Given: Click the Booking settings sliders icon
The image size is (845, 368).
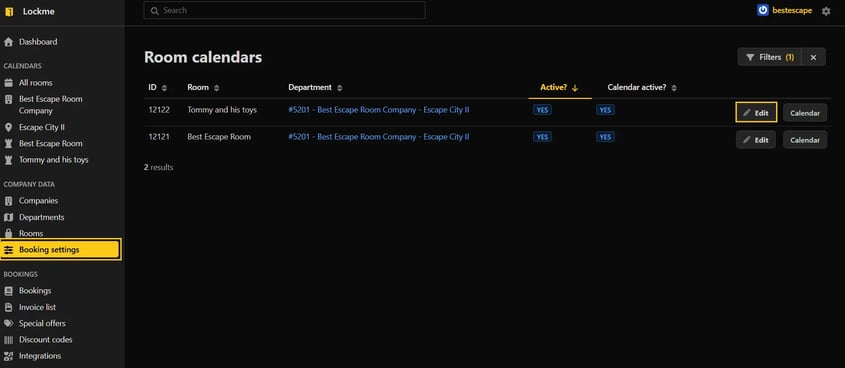Looking at the screenshot, I should (8, 250).
